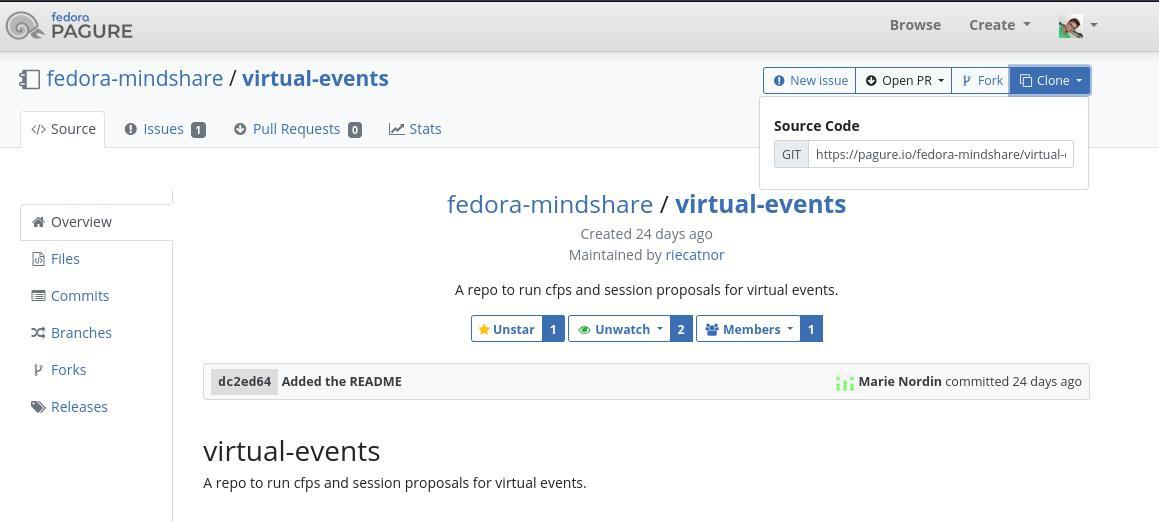Viewport: 1159px width, 522px height.
Task: Click the Overview home icon
Action: point(38,222)
